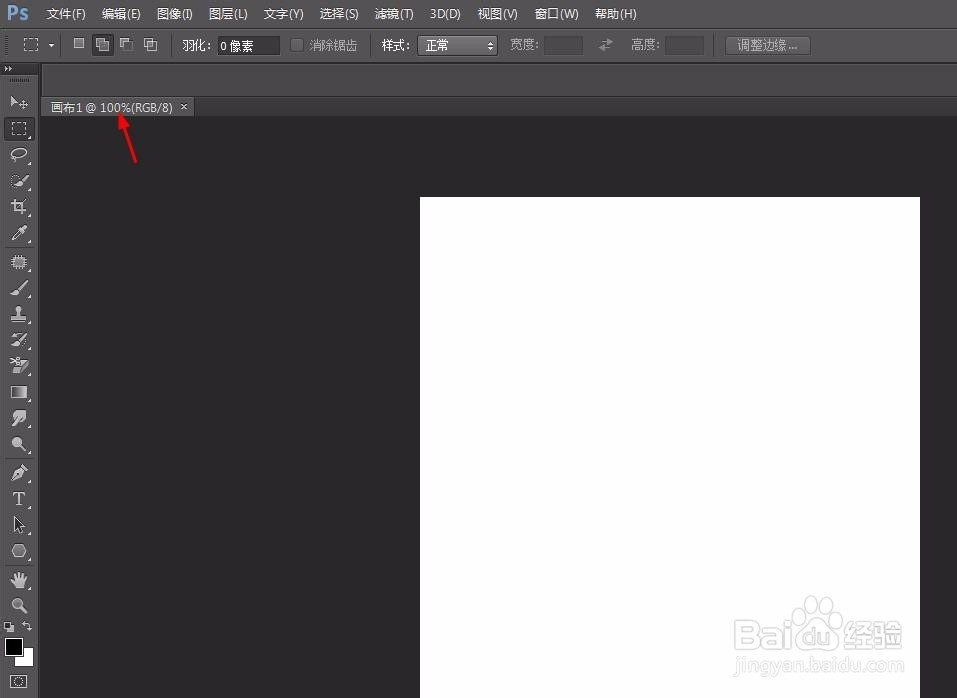Choose Subtract from selection mode

click(126, 44)
